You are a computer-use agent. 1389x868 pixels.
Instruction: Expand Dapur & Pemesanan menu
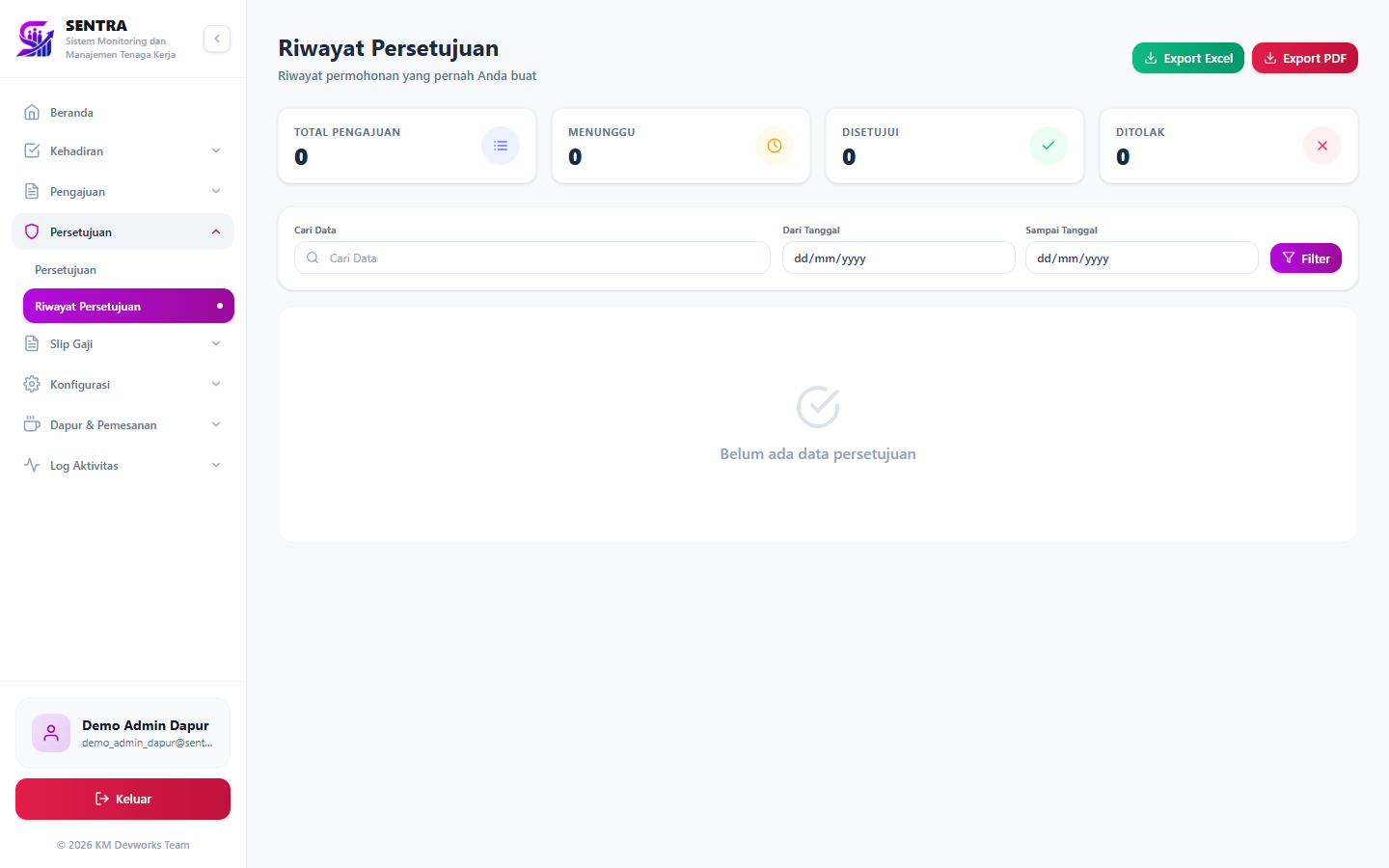click(x=123, y=424)
